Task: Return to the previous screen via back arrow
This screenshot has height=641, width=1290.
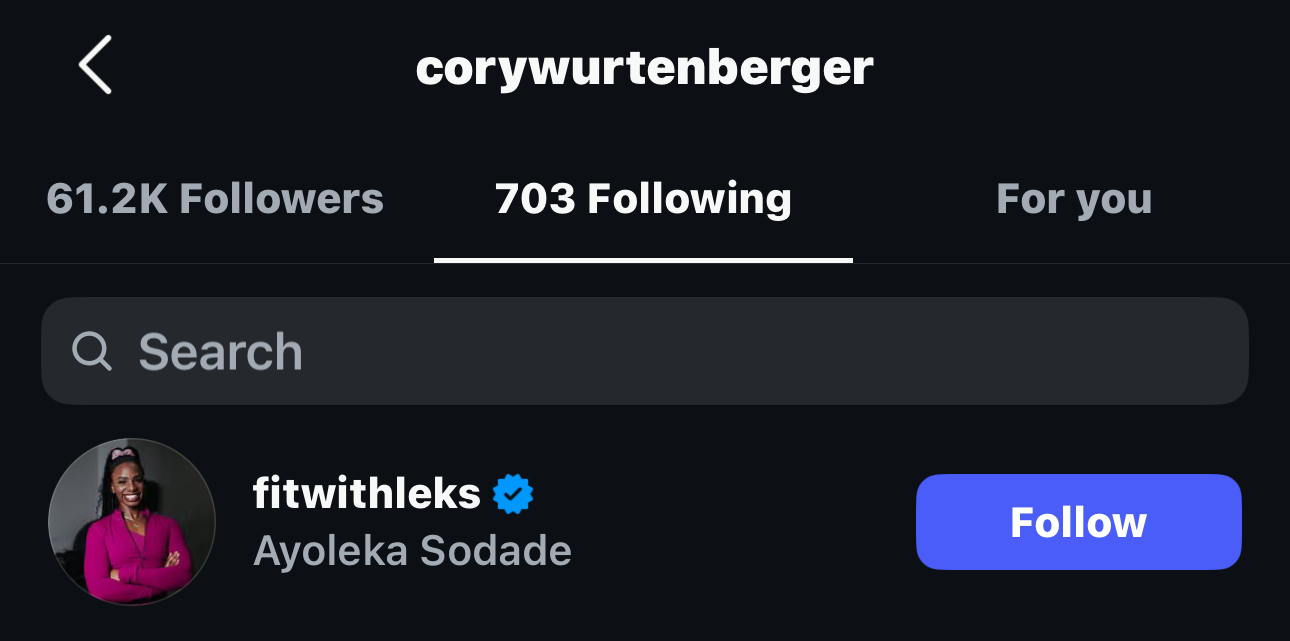Action: [x=95, y=65]
